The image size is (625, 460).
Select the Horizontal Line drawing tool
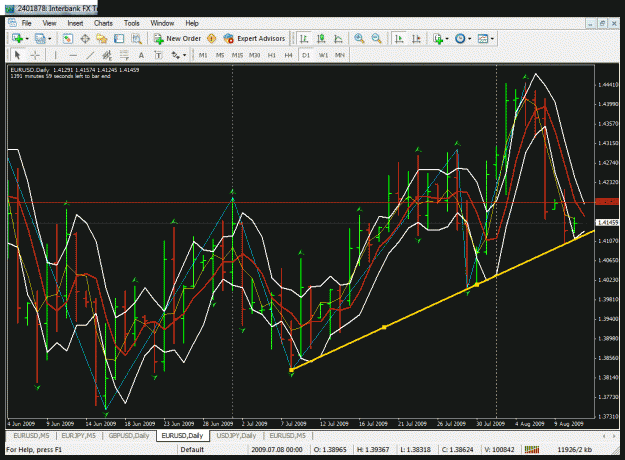click(73, 55)
